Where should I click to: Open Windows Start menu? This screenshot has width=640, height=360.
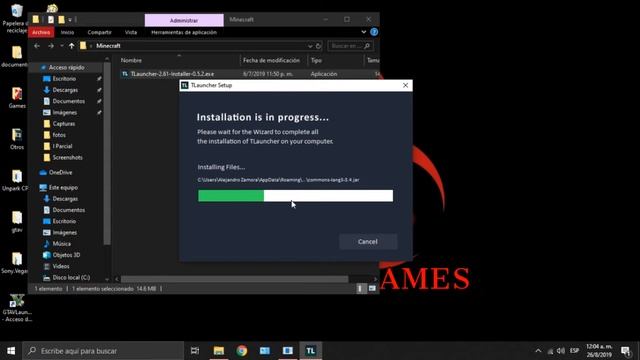(x=11, y=351)
